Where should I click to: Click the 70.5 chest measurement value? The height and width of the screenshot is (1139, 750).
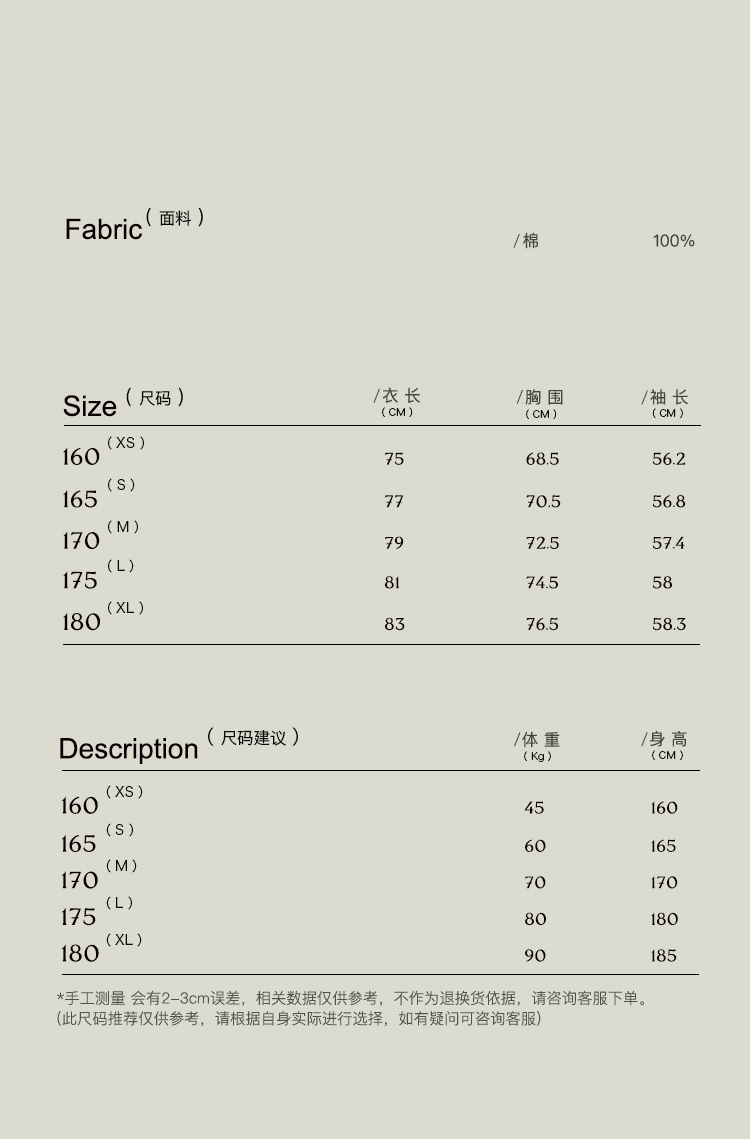pos(543,501)
